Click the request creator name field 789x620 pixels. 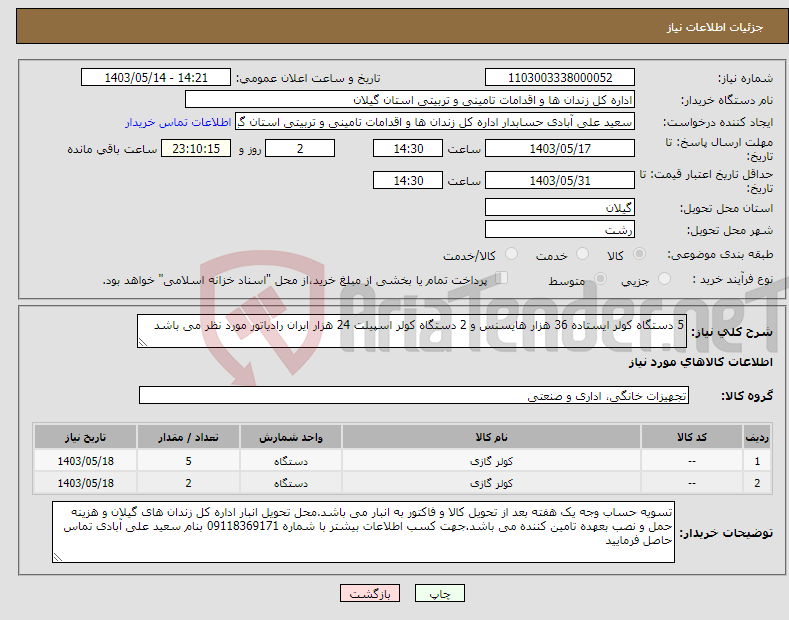click(435, 122)
